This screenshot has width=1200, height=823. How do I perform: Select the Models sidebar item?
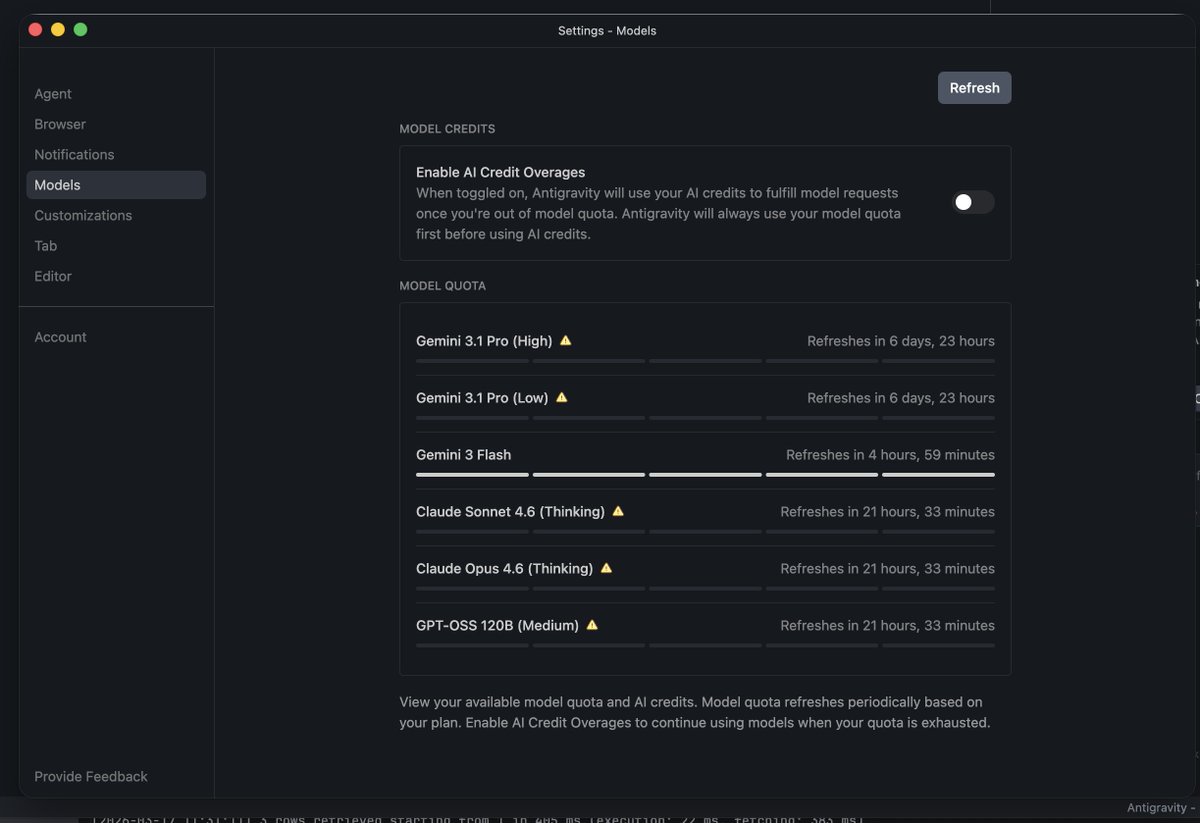pos(116,185)
